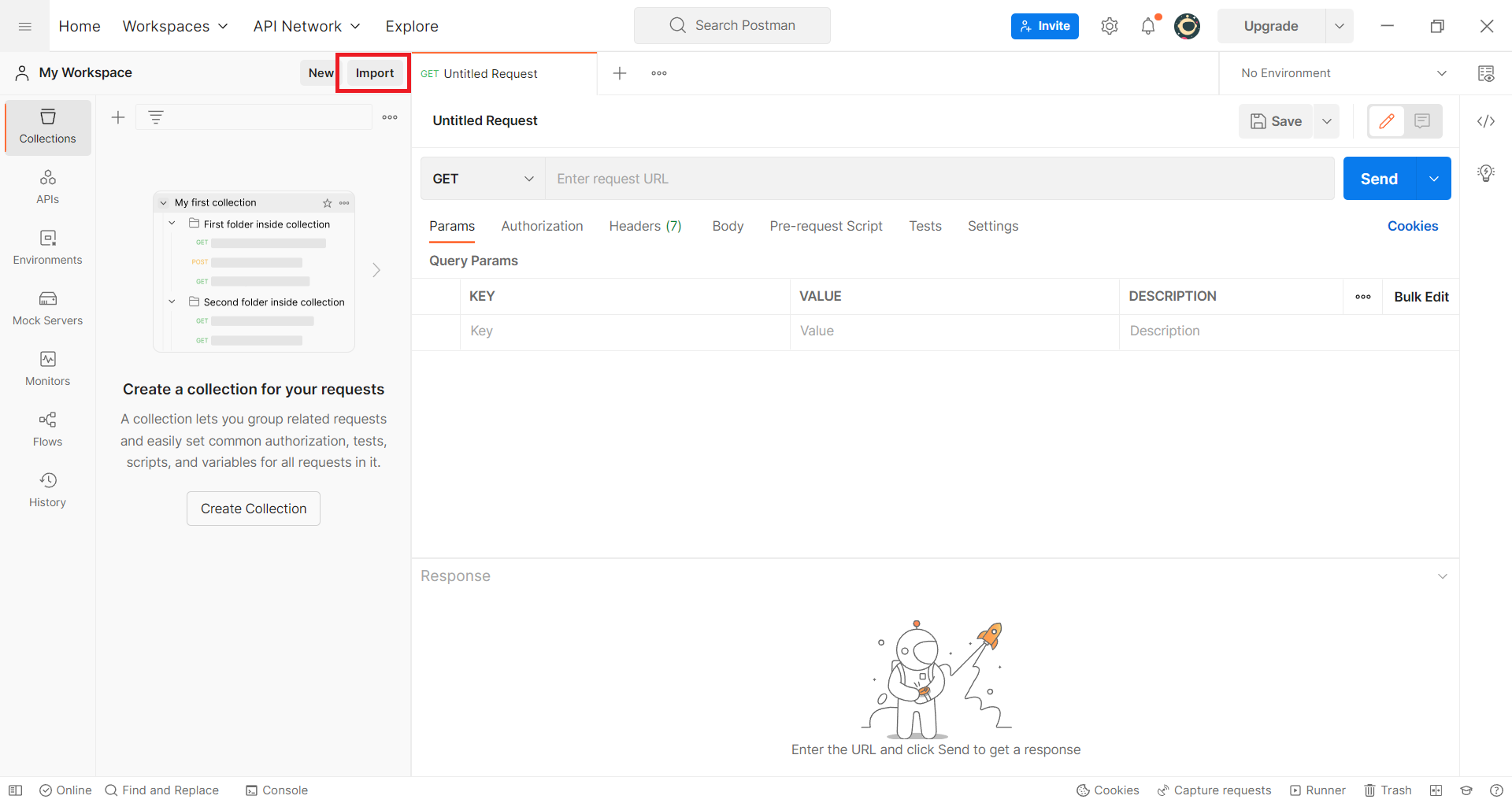Open the History sidebar section

(x=48, y=490)
